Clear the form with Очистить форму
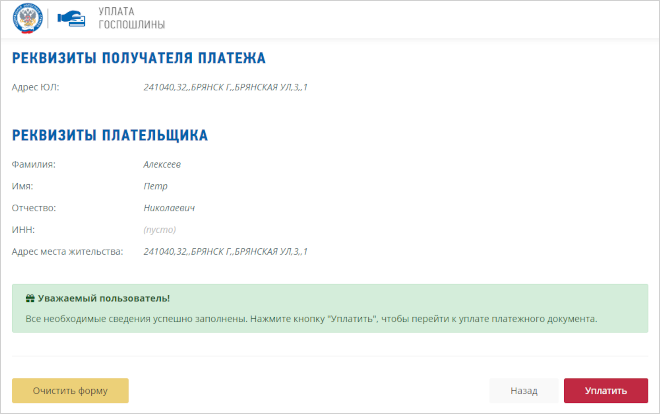Viewport: 660px width, 414px height. coord(70,390)
